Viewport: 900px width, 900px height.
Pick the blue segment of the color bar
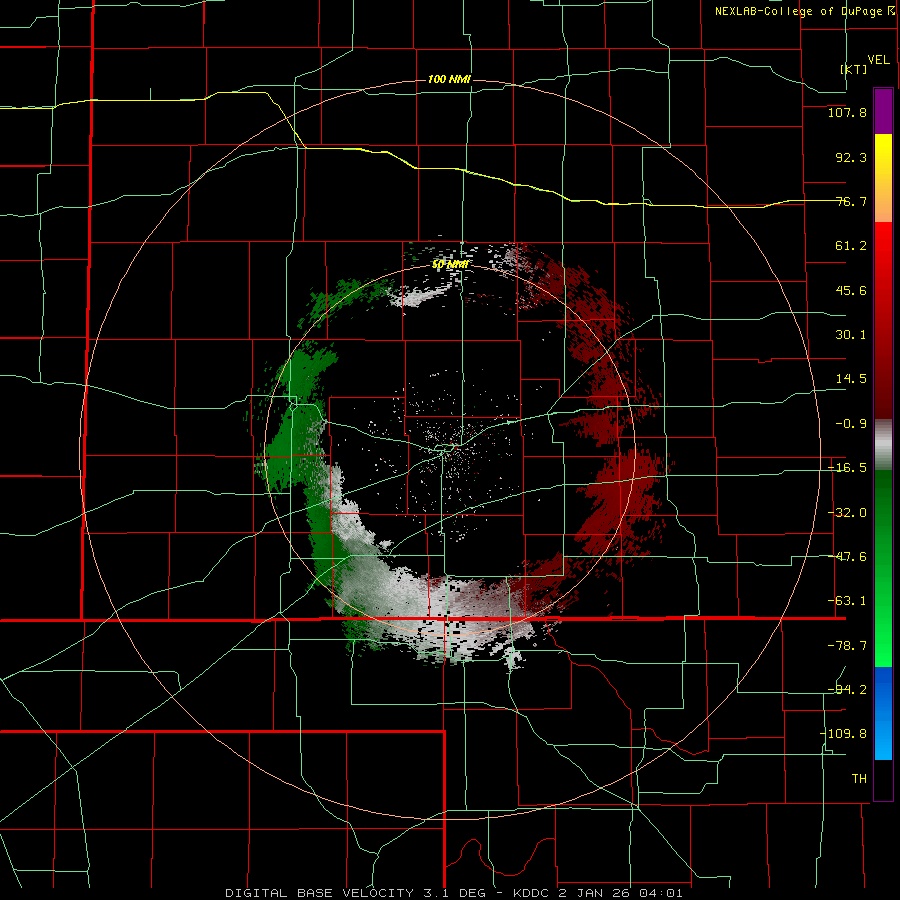(x=883, y=713)
